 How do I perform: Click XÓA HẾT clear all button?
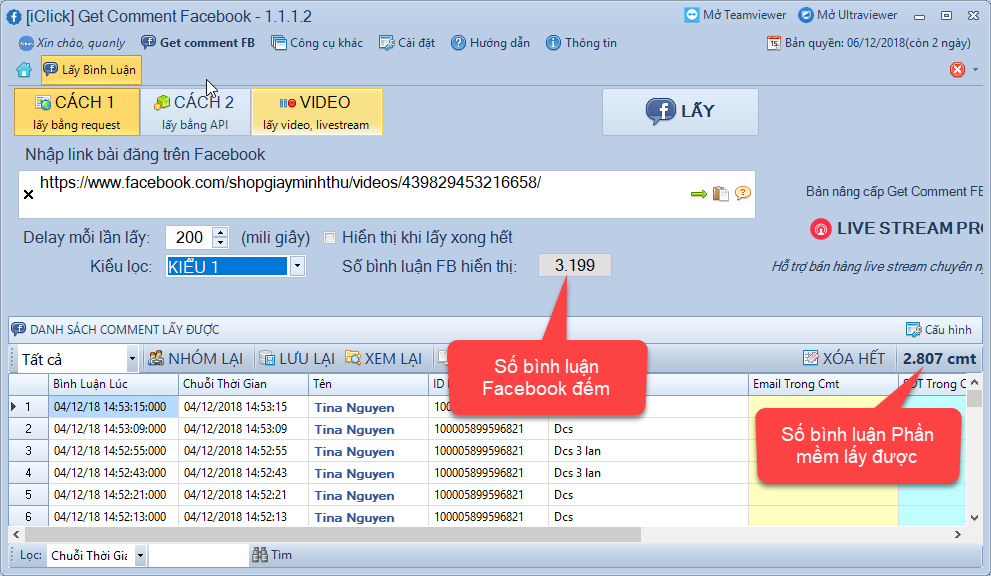(844, 358)
